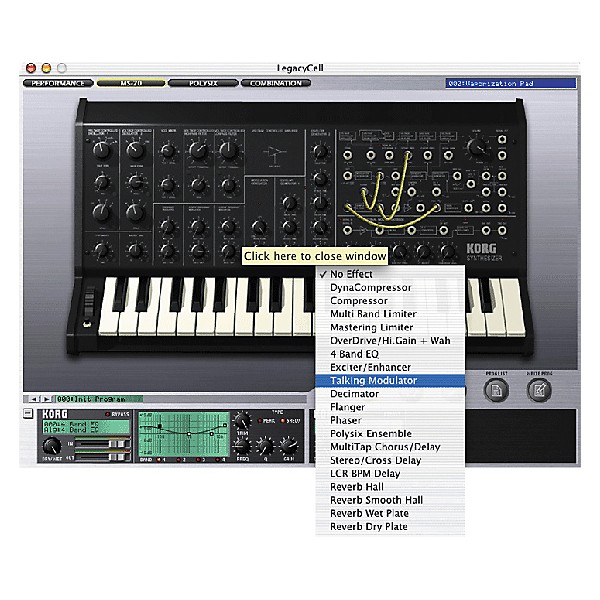Click the DRY/WET knob
600x600 pixels.
[x=52, y=446]
